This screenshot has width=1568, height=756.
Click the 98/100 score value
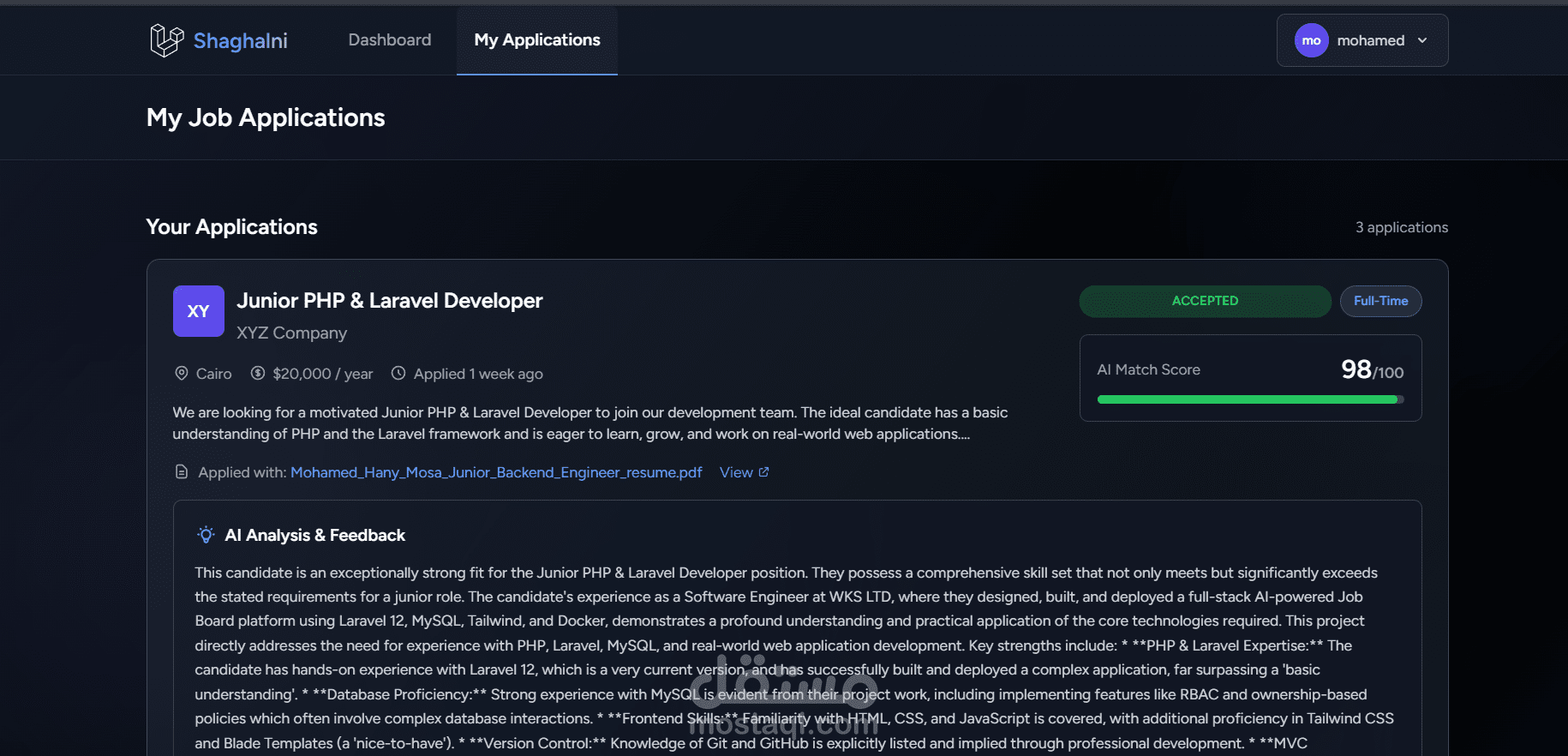click(x=1372, y=369)
